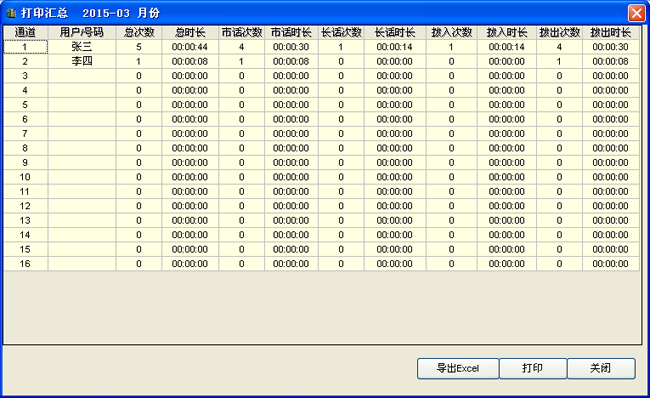Select channel 14 cell
650x398 pixels.
pyautogui.click(x=25, y=235)
